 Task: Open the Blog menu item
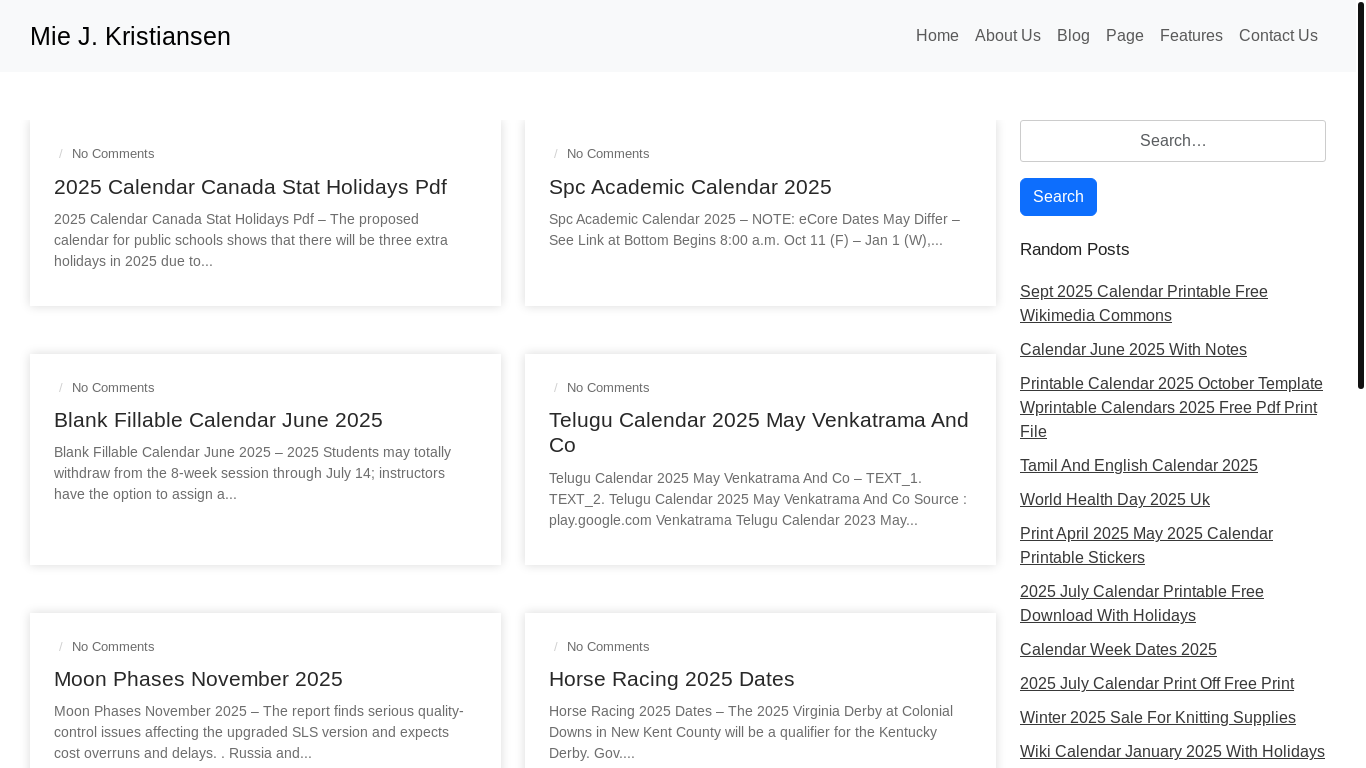(1073, 36)
